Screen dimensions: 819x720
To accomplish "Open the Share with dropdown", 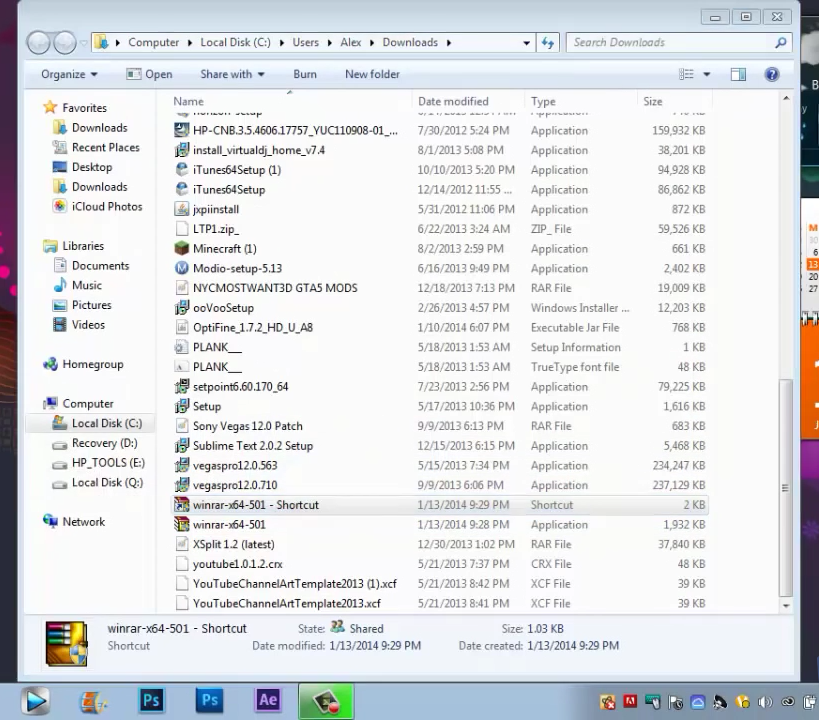I will tap(231, 74).
